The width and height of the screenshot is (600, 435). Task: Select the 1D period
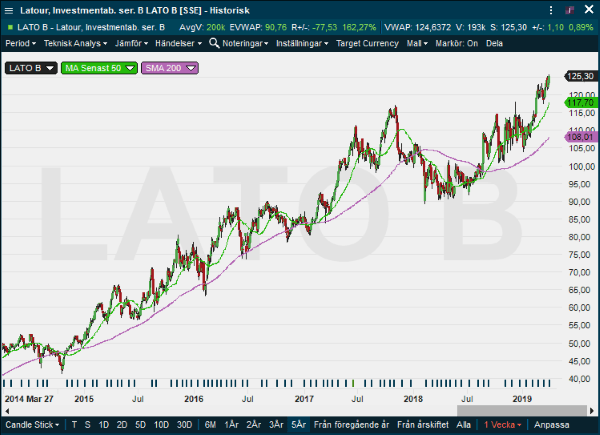(104, 425)
